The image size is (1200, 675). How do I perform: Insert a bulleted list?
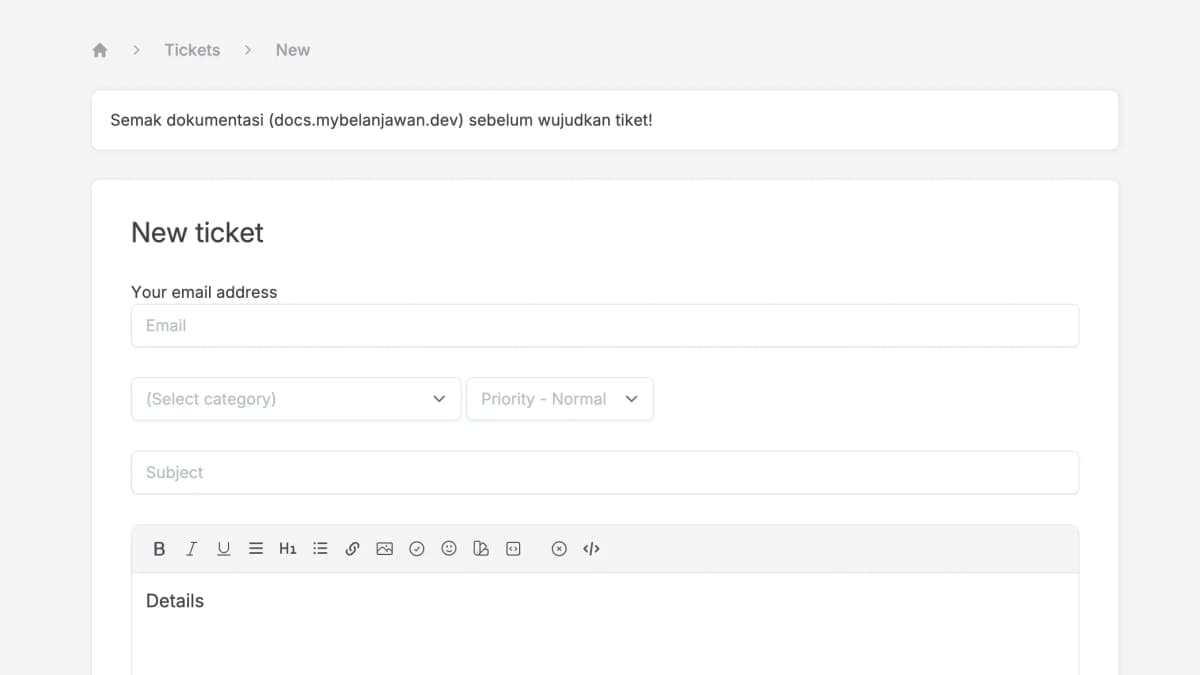[320, 549]
